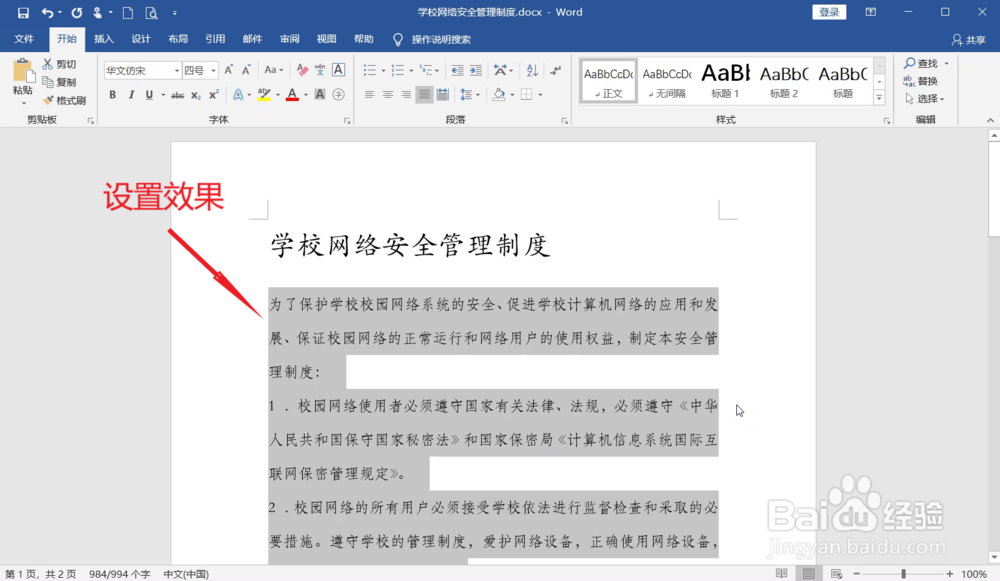The image size is (1000, 581).
Task: Open the Sort icon in the Paragraph group
Action: (531, 69)
